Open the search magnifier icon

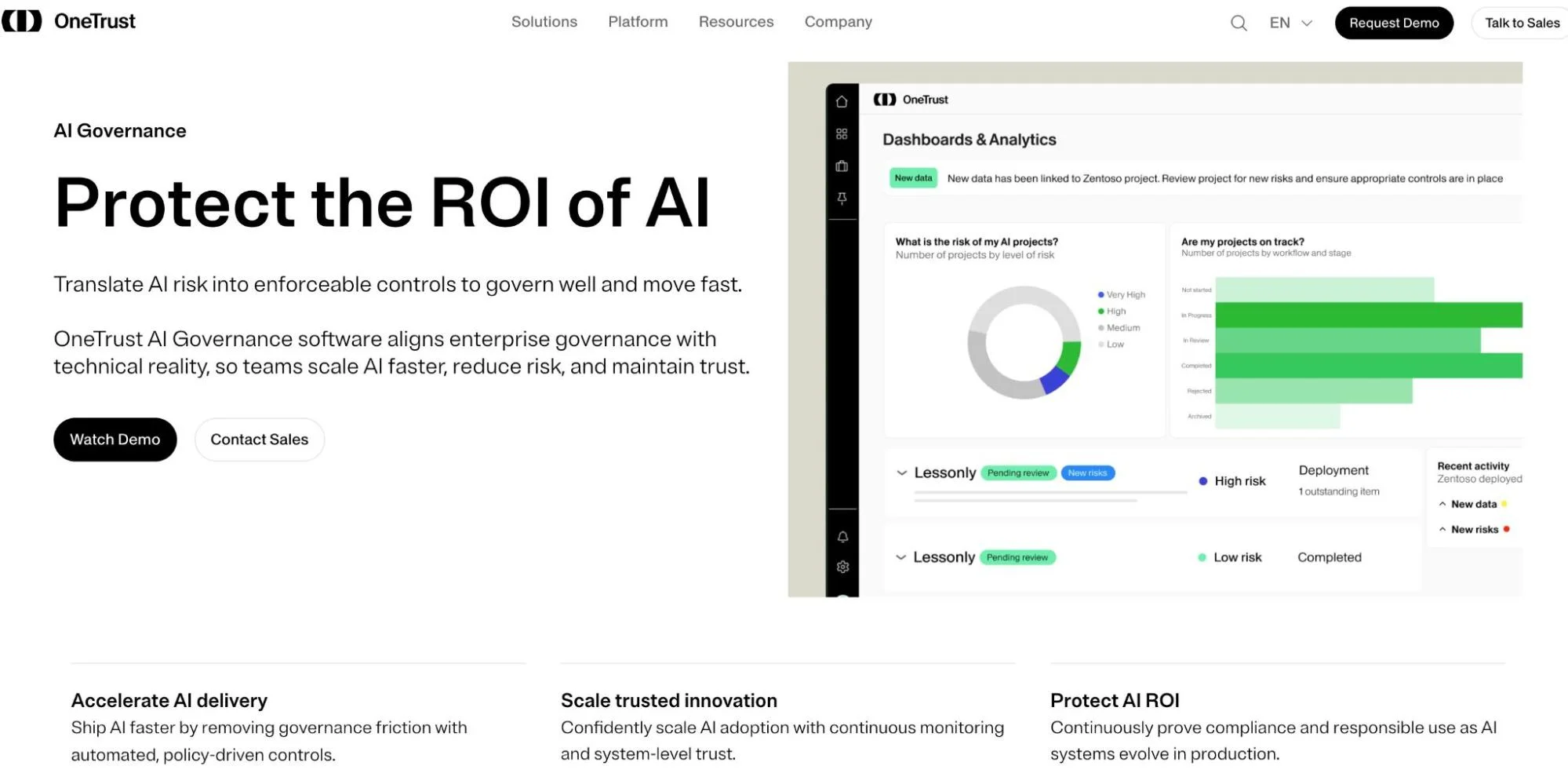click(x=1239, y=23)
